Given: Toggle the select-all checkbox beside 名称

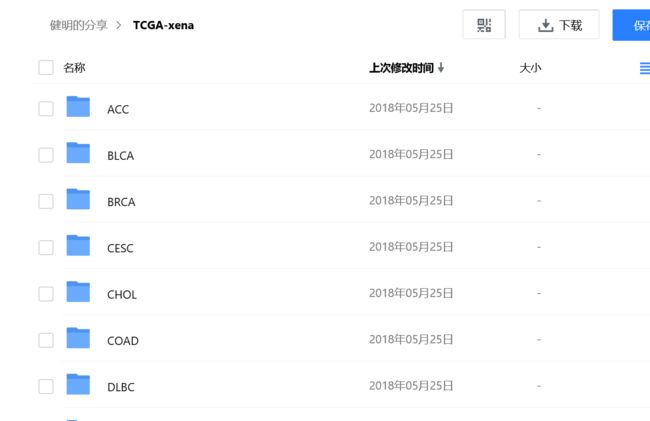Looking at the screenshot, I should click(46, 68).
